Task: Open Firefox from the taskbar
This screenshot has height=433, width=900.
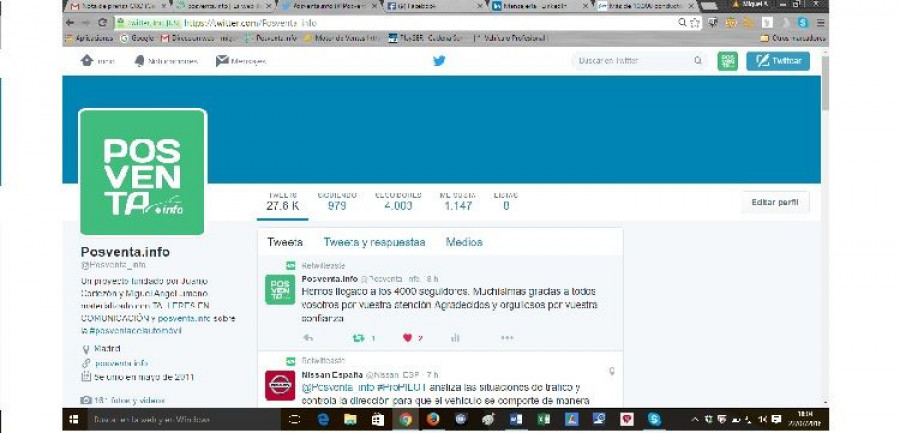Action: pos(433,419)
